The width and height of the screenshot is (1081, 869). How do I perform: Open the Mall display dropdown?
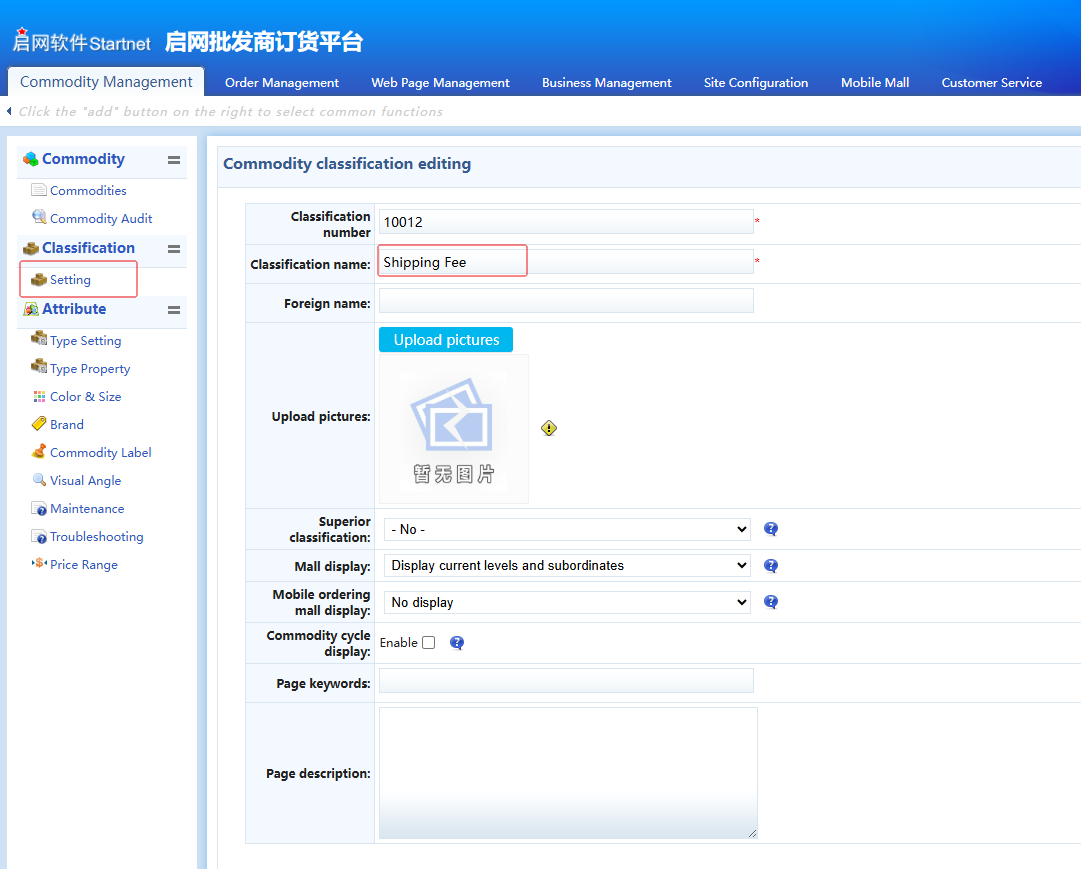click(x=566, y=565)
